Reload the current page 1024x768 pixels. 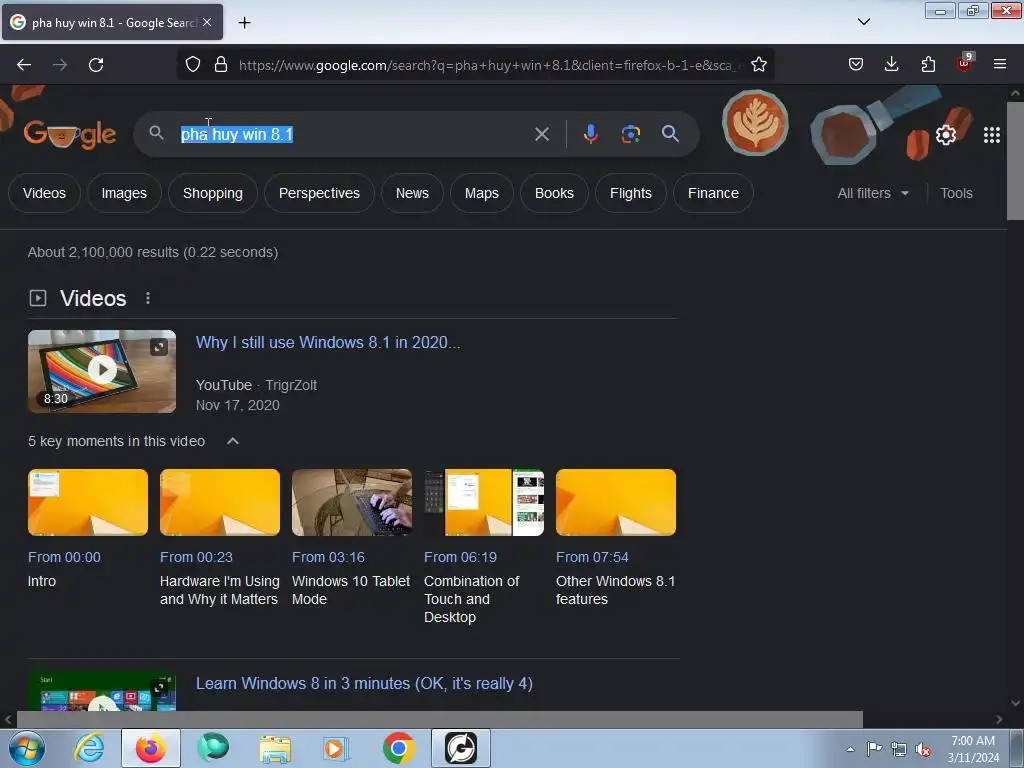tap(96, 65)
